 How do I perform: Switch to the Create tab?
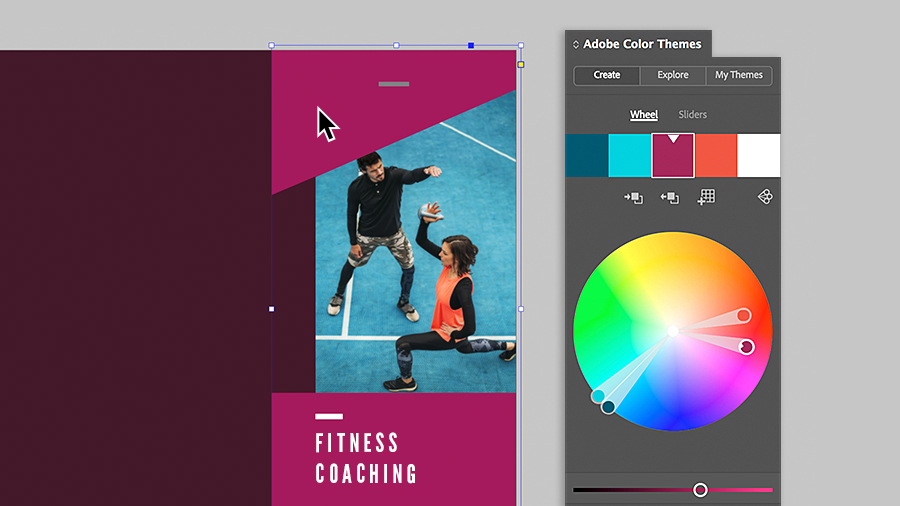click(607, 75)
